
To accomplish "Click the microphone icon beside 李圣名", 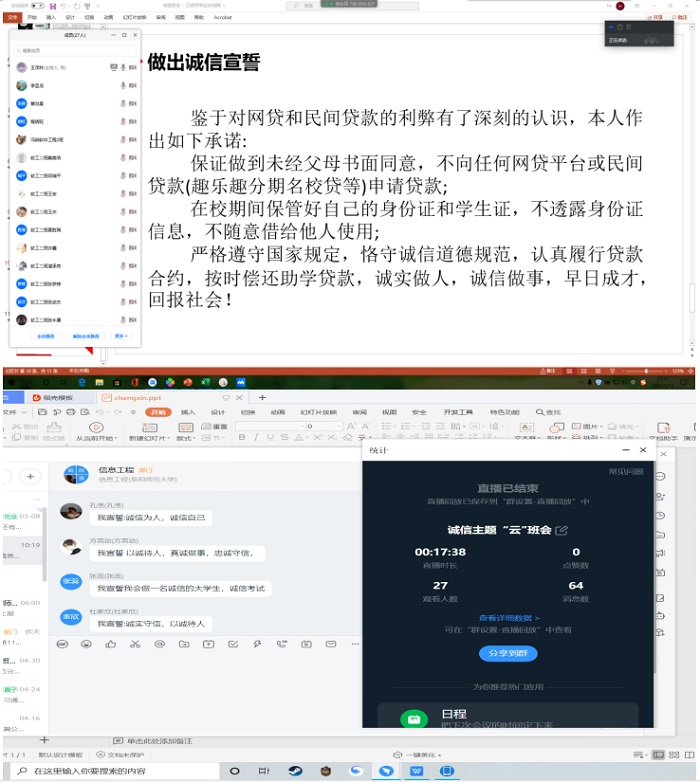I will [x=122, y=85].
